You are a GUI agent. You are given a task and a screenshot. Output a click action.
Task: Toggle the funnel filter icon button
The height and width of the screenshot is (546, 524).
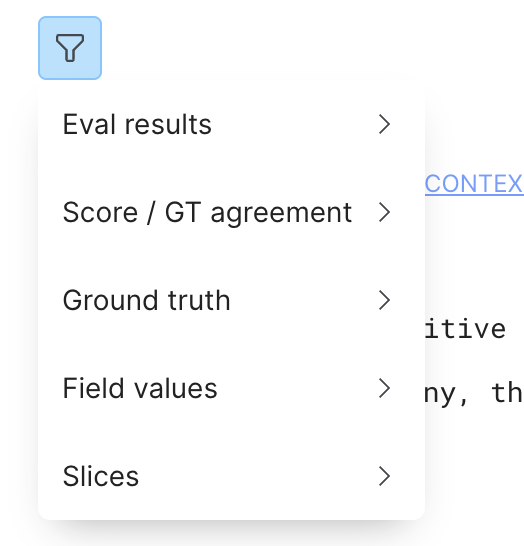click(70, 48)
